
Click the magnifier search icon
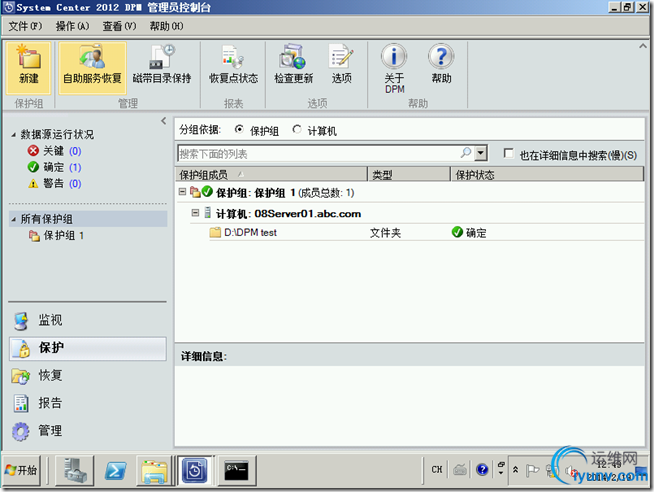point(466,153)
